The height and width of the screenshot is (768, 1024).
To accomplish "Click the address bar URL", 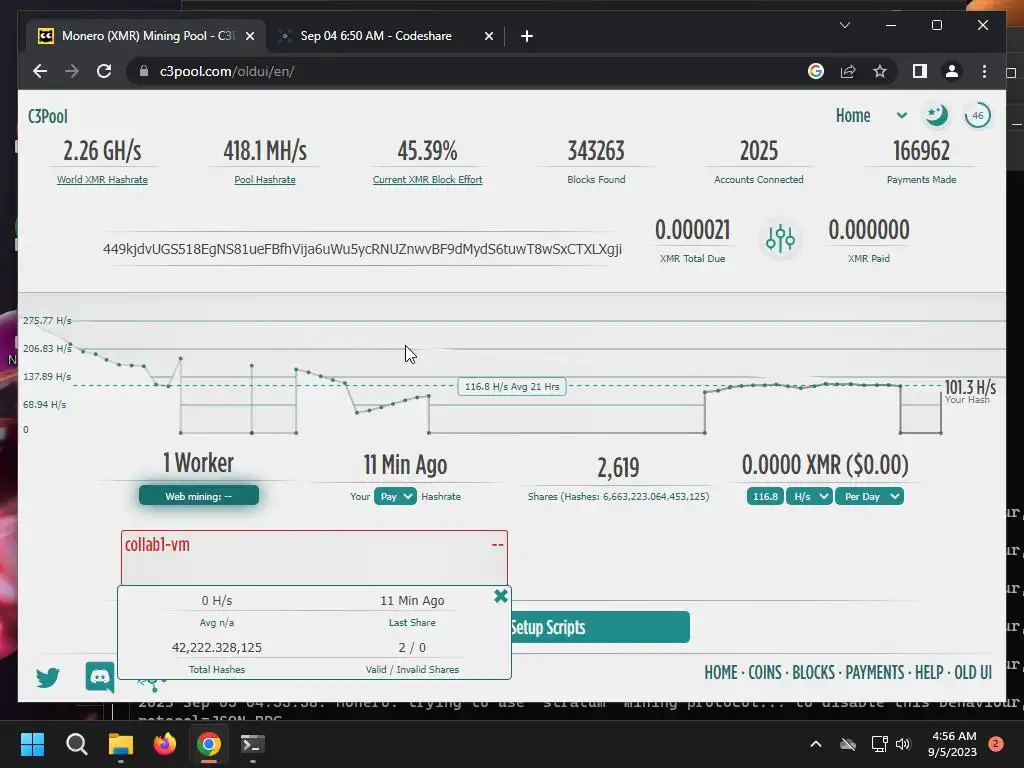I will pos(227,71).
